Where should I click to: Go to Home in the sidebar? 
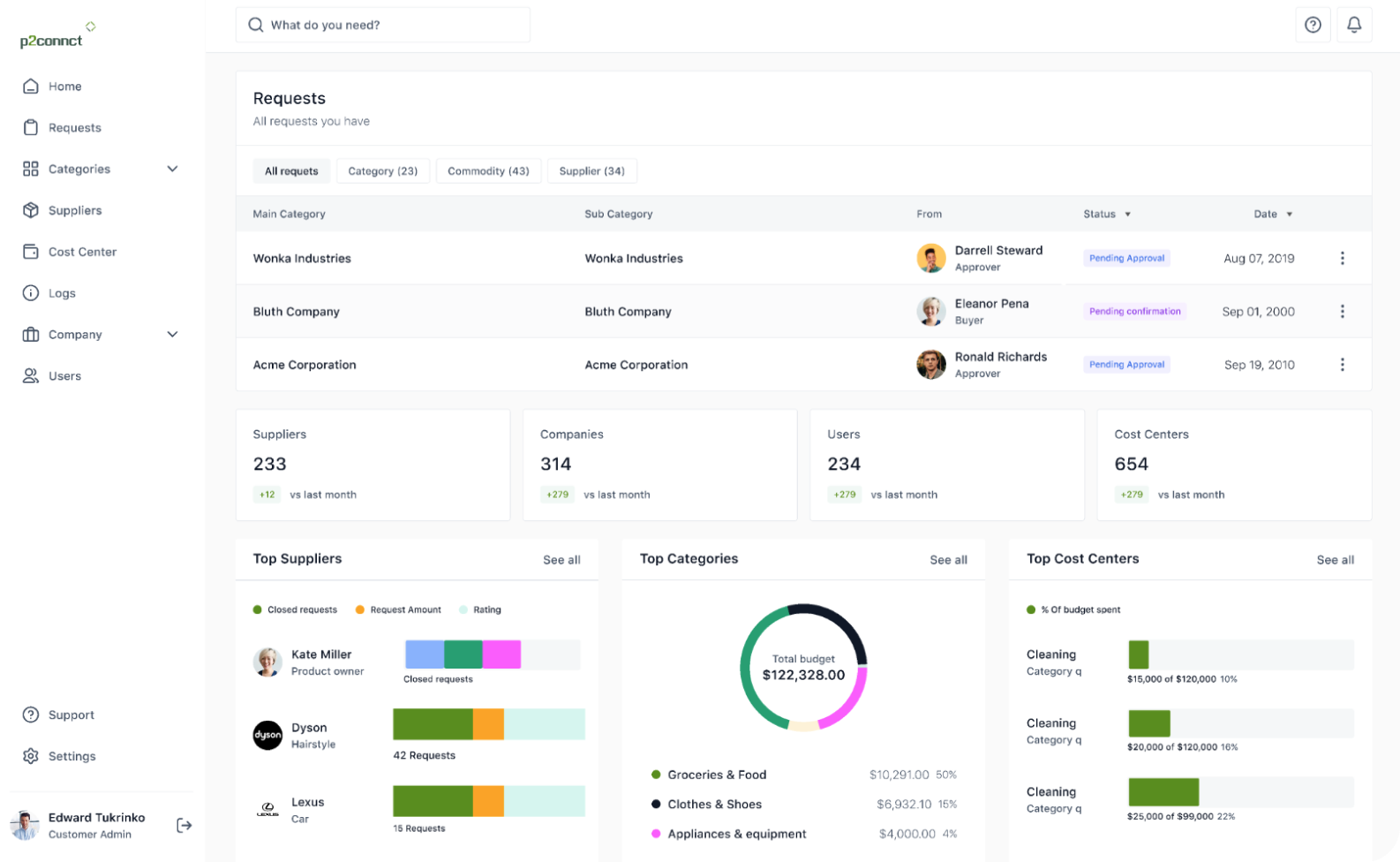(x=65, y=86)
